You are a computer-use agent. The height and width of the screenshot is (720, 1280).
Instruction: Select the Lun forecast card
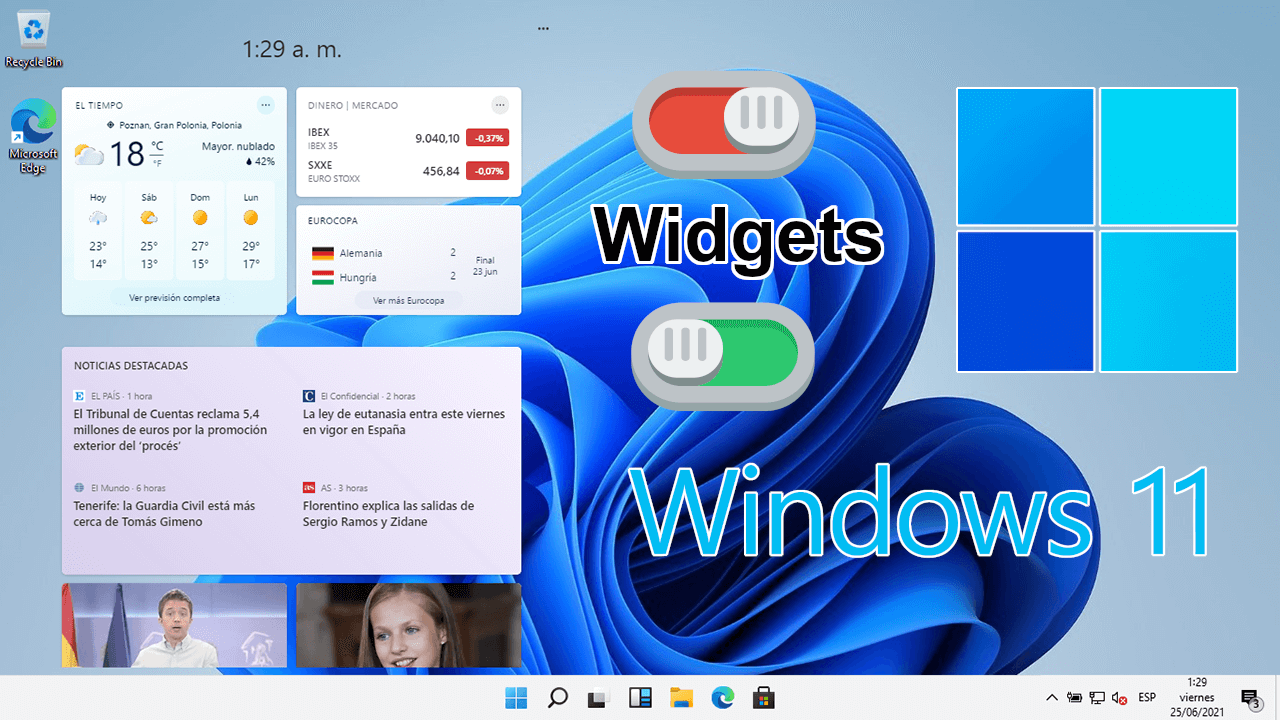(251, 231)
